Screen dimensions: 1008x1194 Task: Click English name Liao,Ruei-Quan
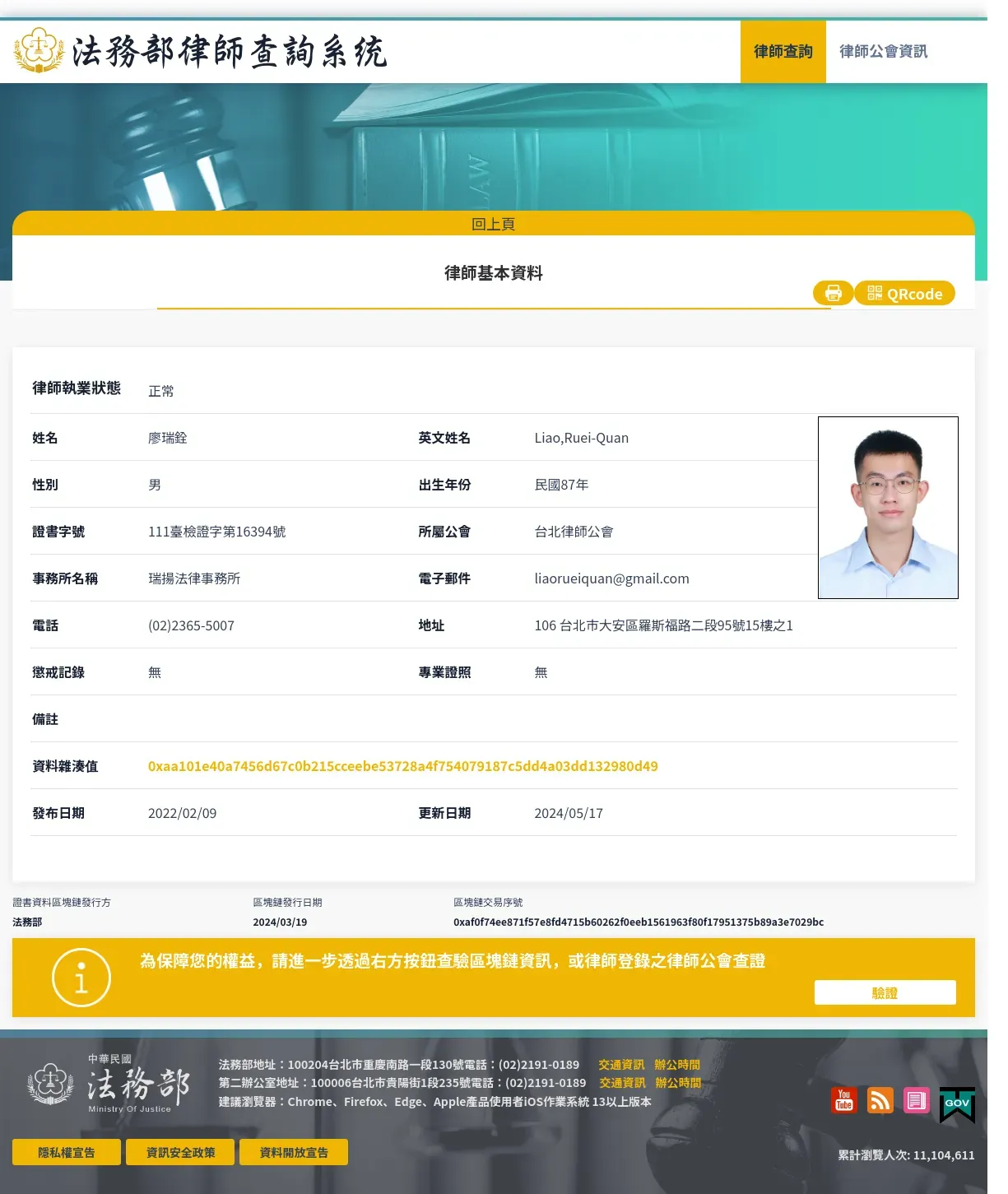[x=581, y=438]
